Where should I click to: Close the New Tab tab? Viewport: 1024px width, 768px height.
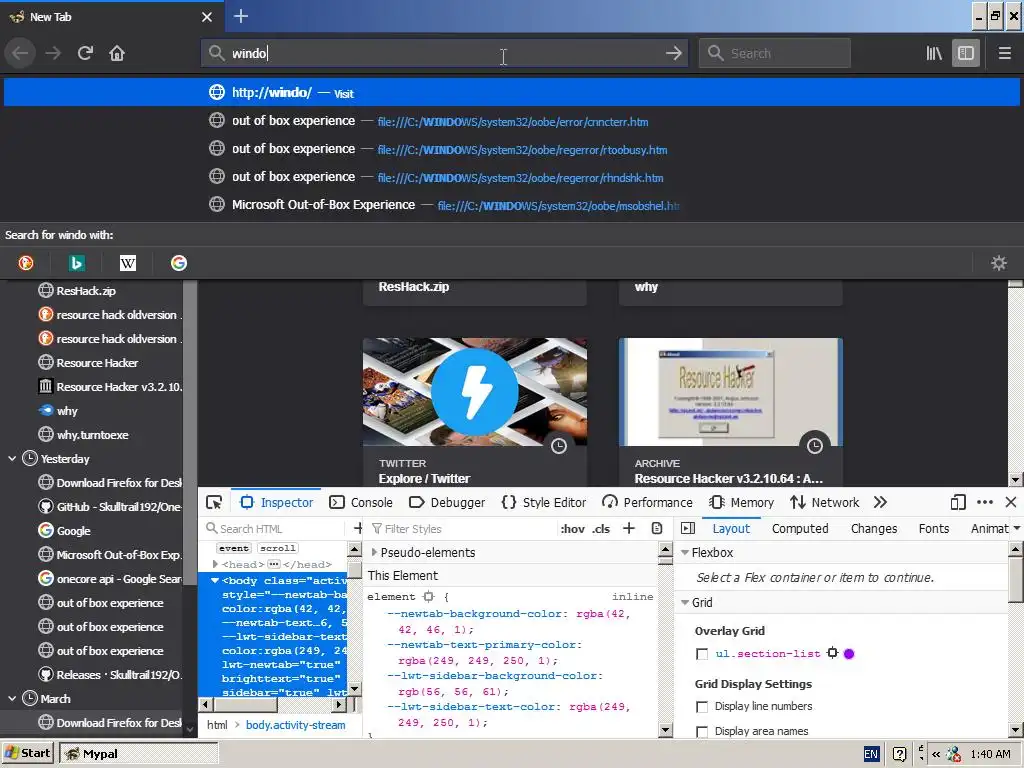[207, 17]
